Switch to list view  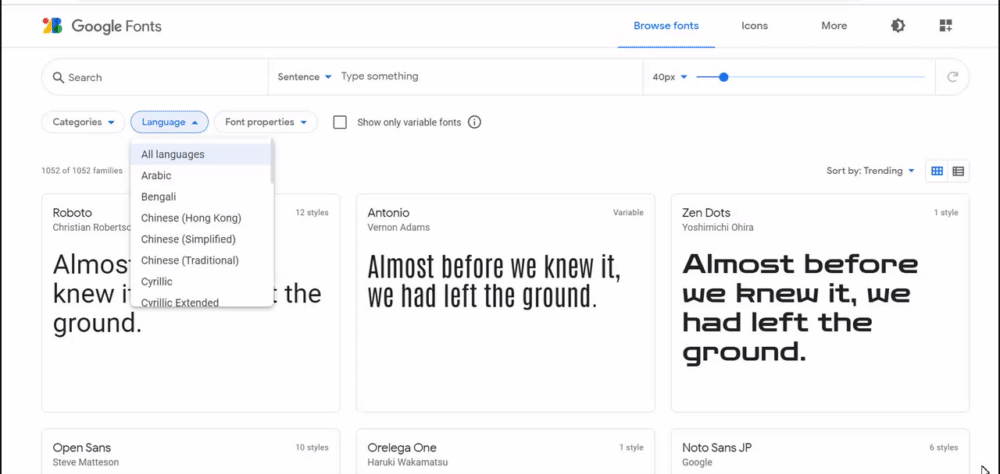point(958,171)
